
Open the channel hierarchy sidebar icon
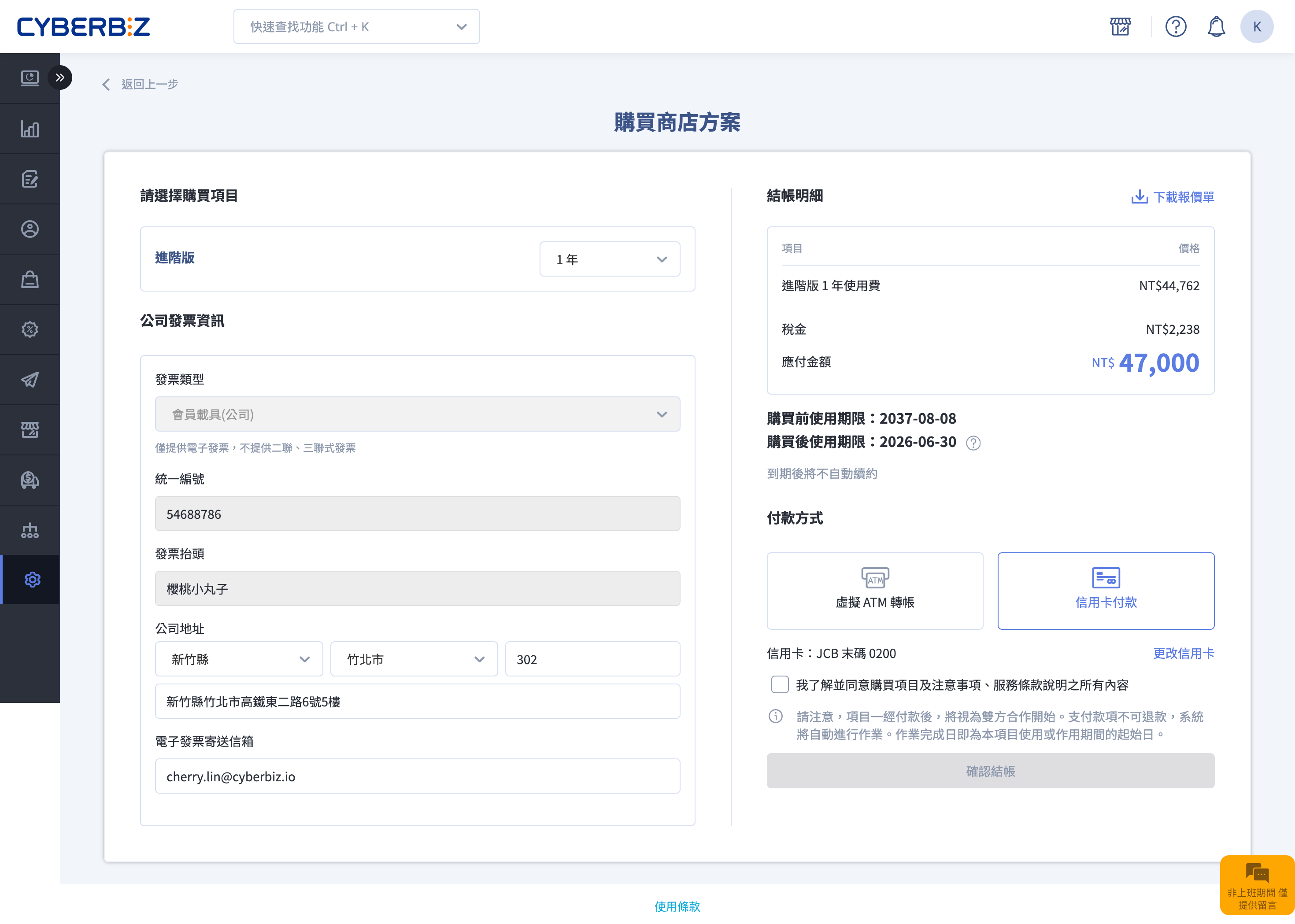pos(30,530)
